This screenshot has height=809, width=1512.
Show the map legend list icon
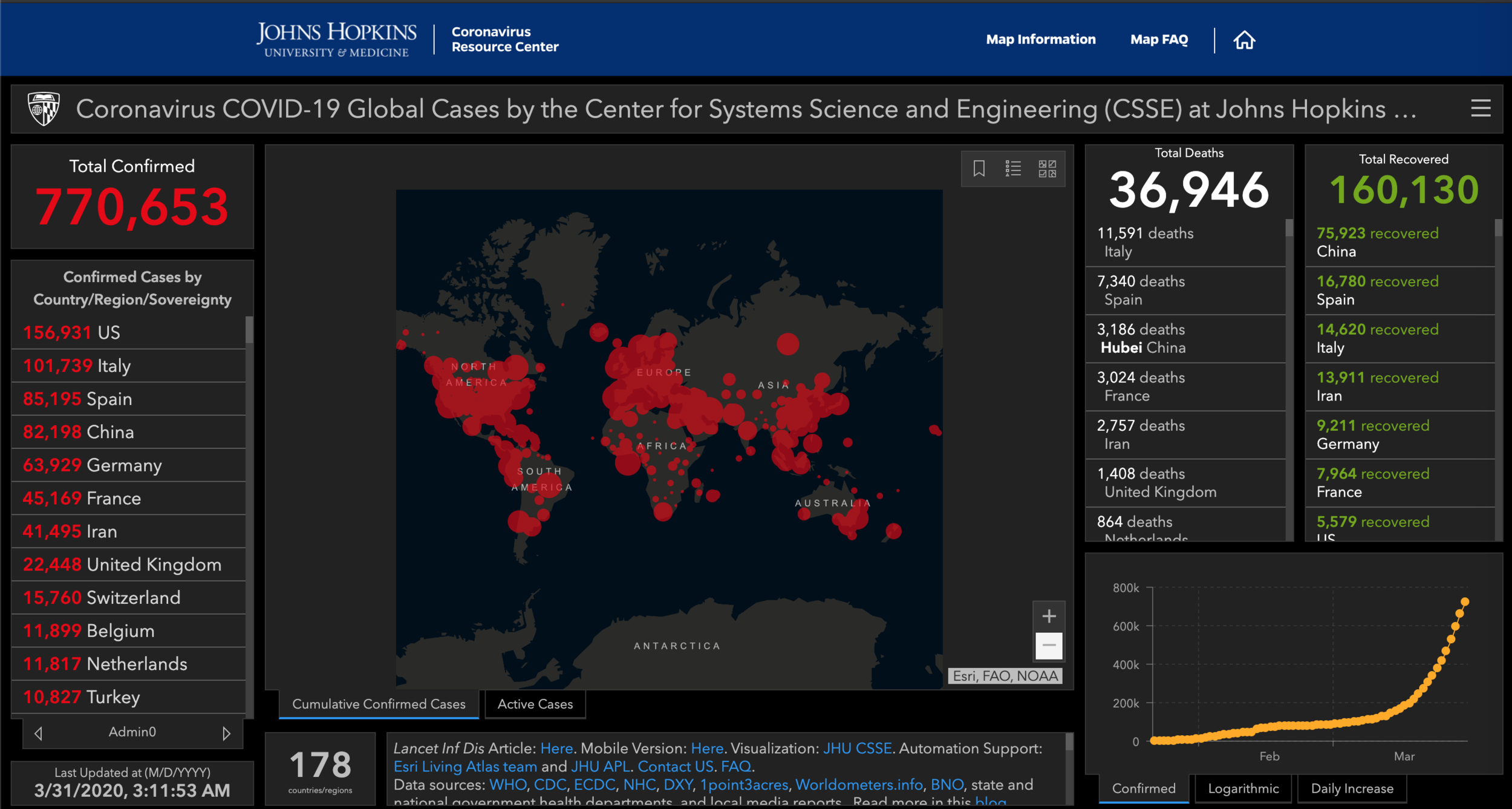point(1013,168)
